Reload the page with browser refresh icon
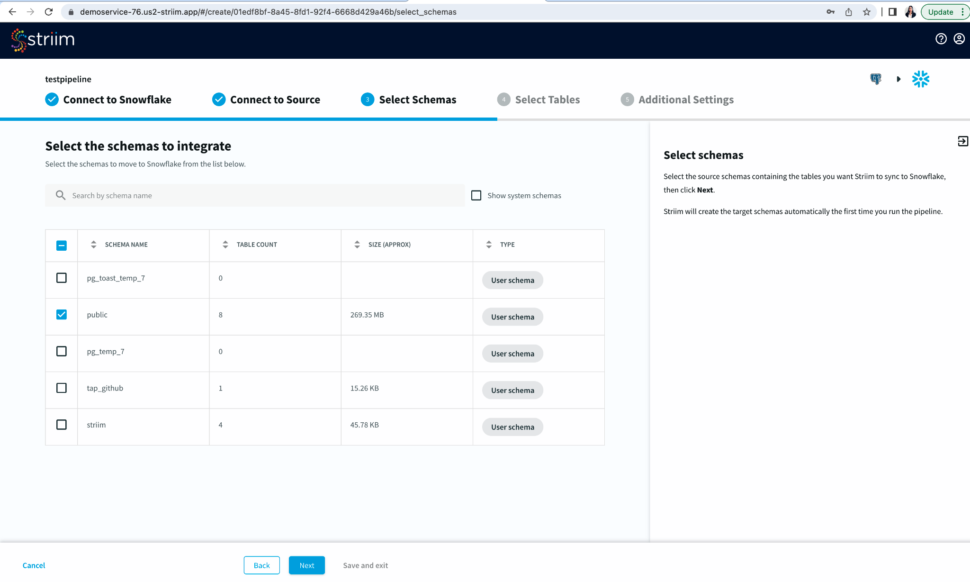The width and height of the screenshot is (970, 582). (x=48, y=11)
